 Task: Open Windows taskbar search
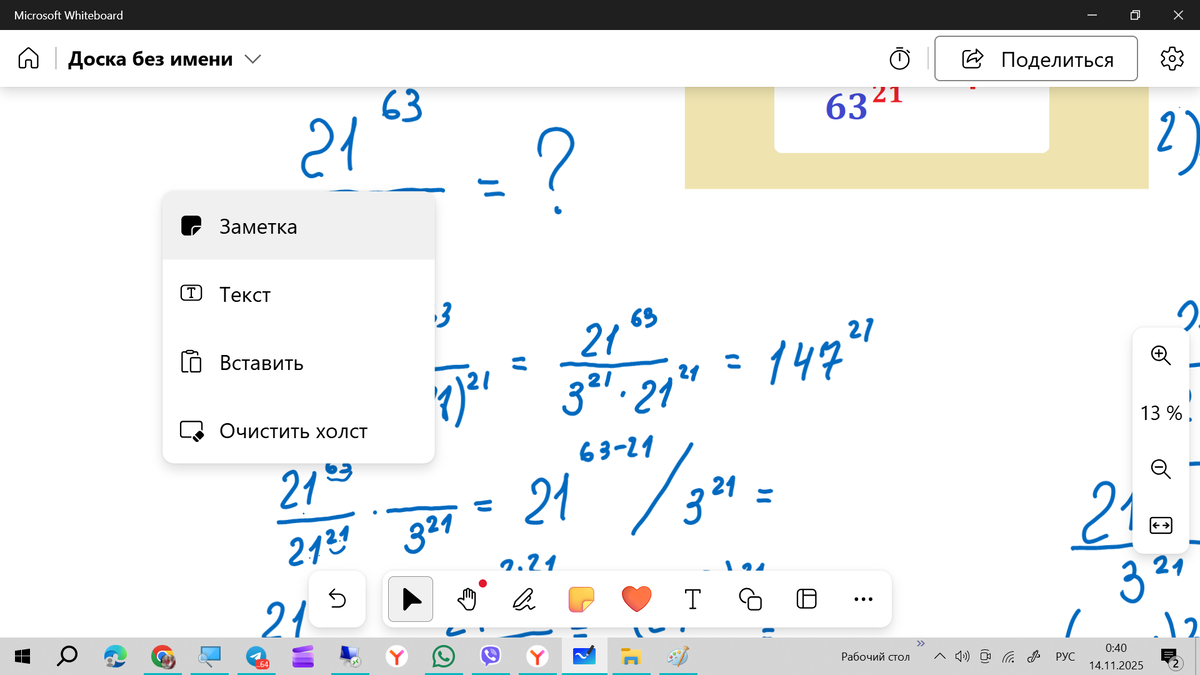[x=68, y=656]
